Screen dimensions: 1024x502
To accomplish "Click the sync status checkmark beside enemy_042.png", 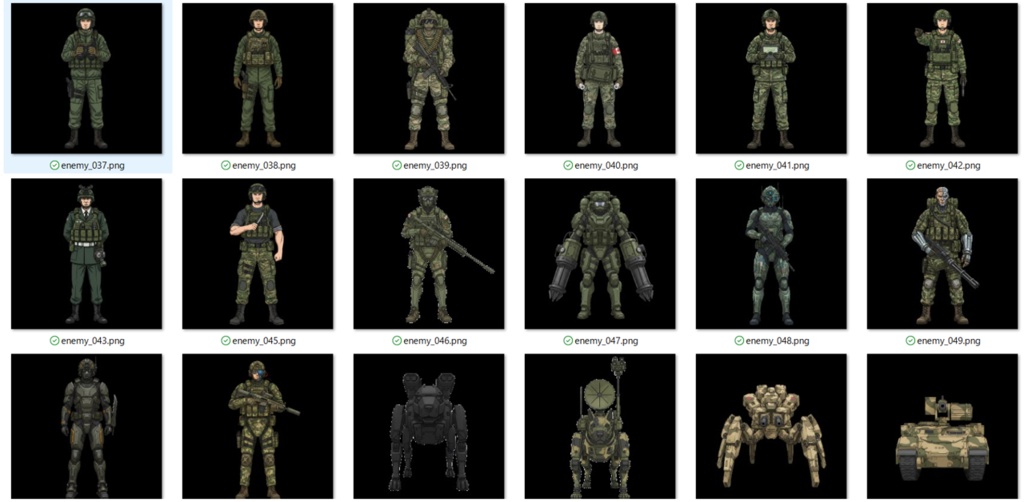I will coord(910,166).
